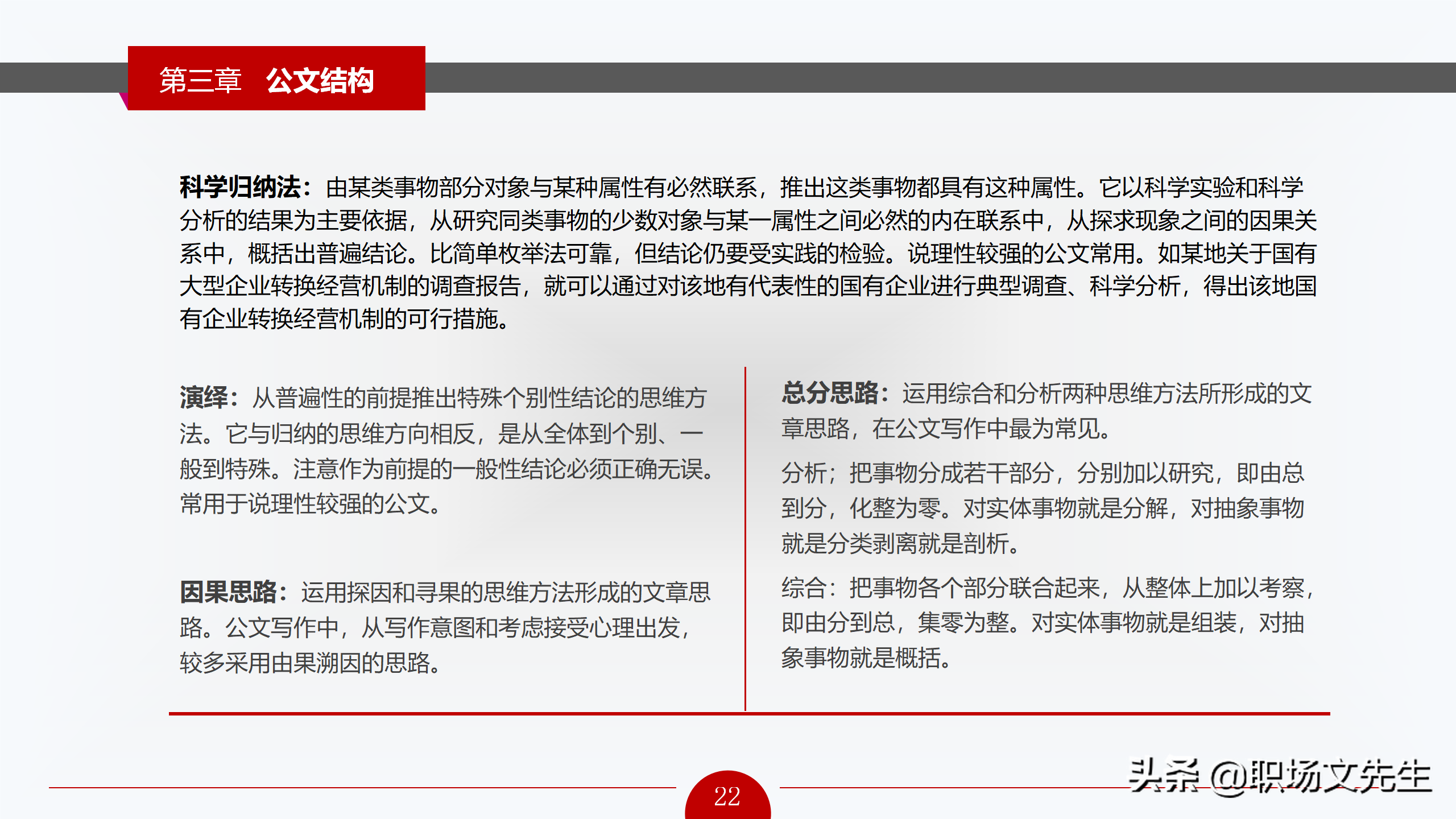Select the '第三章' chapter label text

(200, 80)
